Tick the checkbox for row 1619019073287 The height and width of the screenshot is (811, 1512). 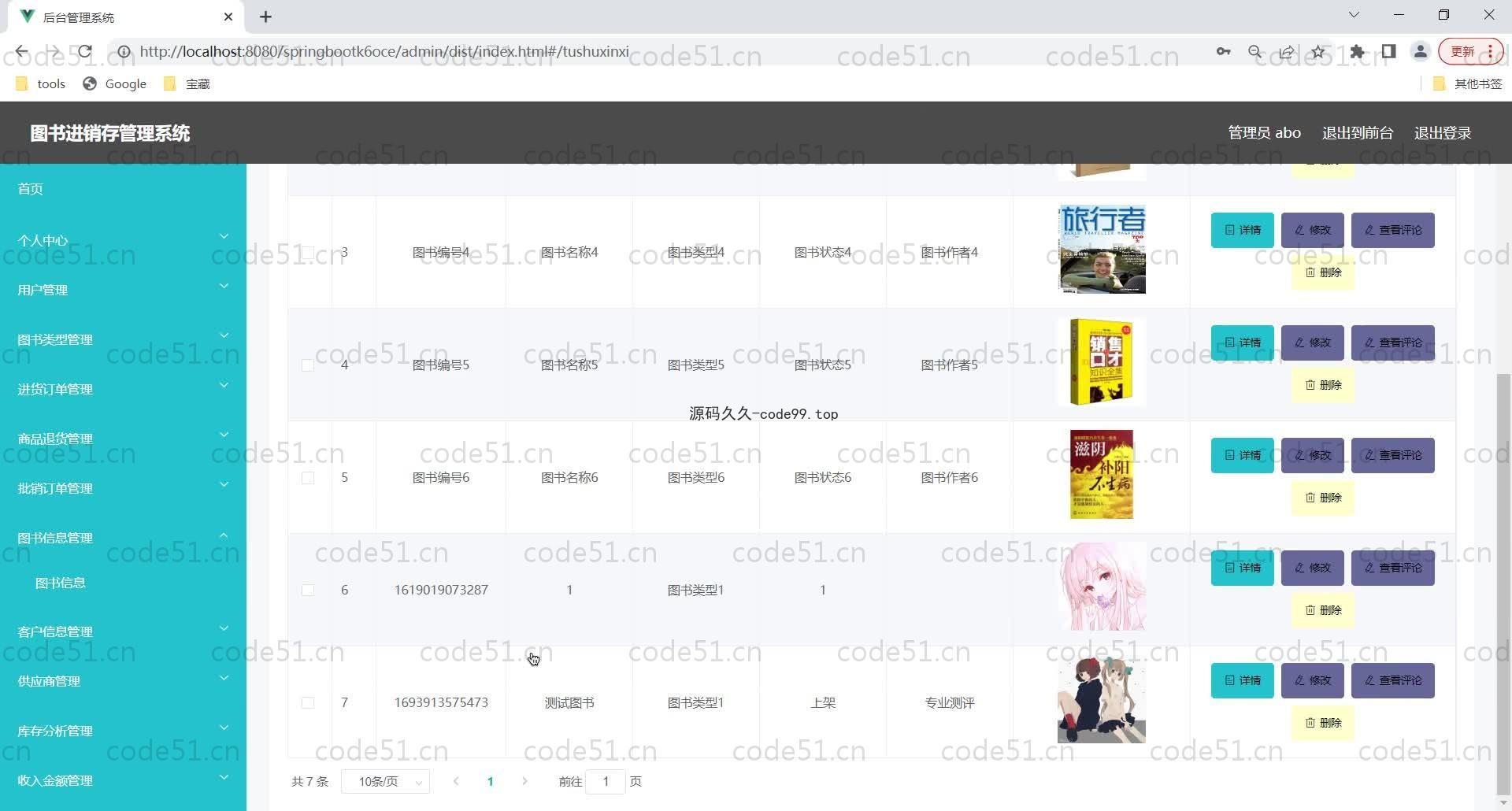308,591
